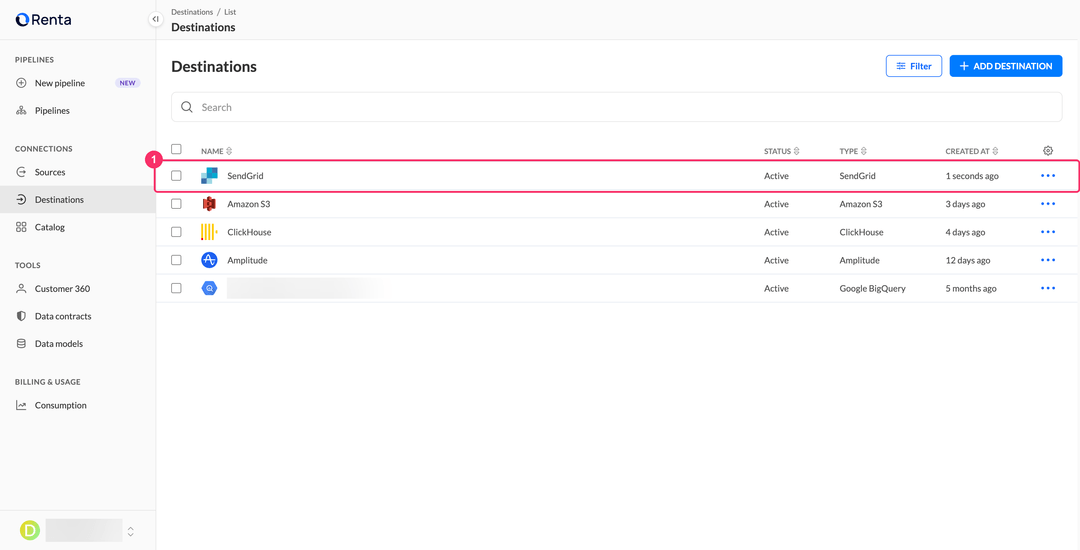Open table column settings gear
Image resolution: width=1080 pixels, height=550 pixels.
coord(1048,151)
